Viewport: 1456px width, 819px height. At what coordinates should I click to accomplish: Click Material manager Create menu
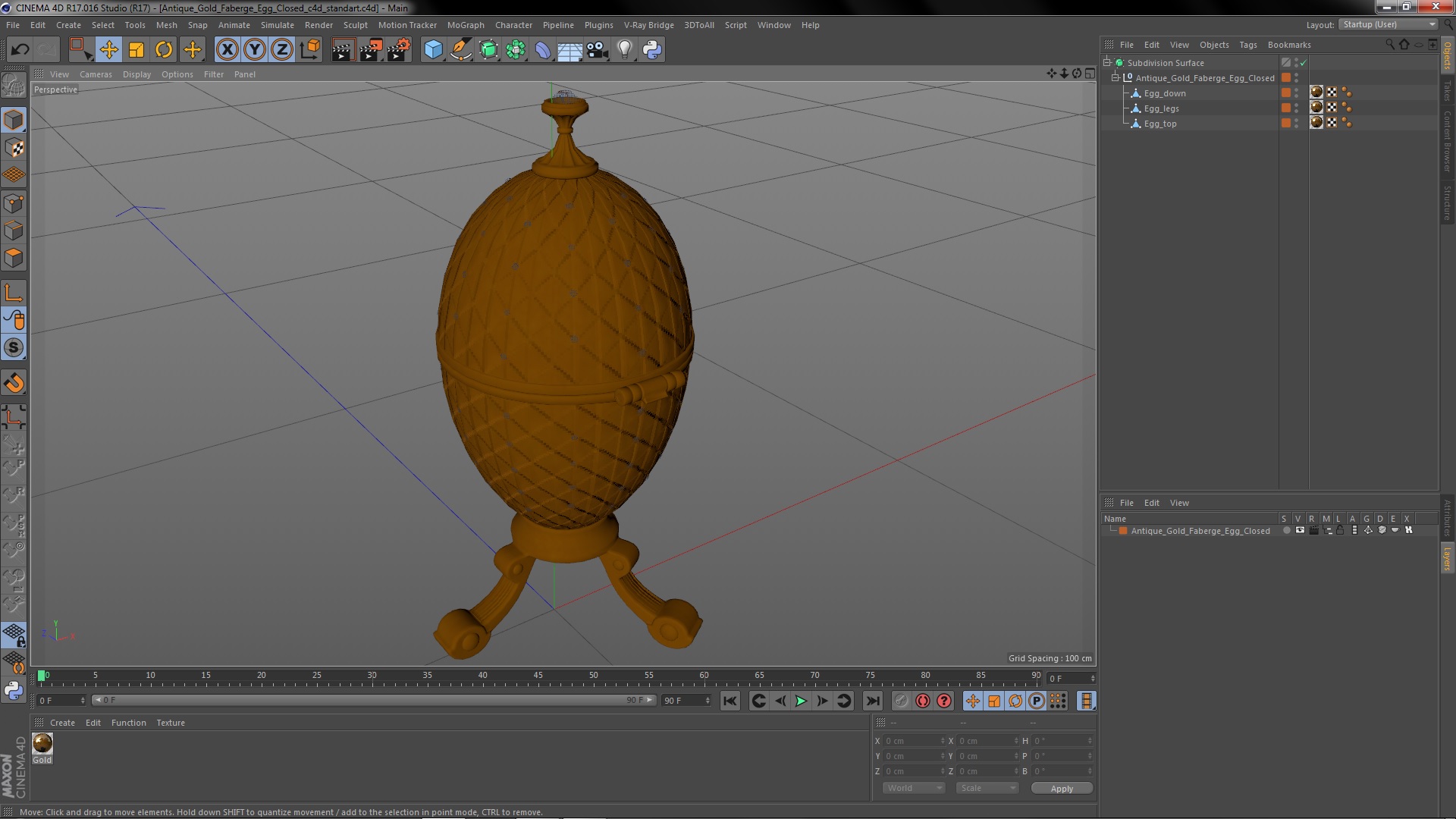[x=62, y=723]
